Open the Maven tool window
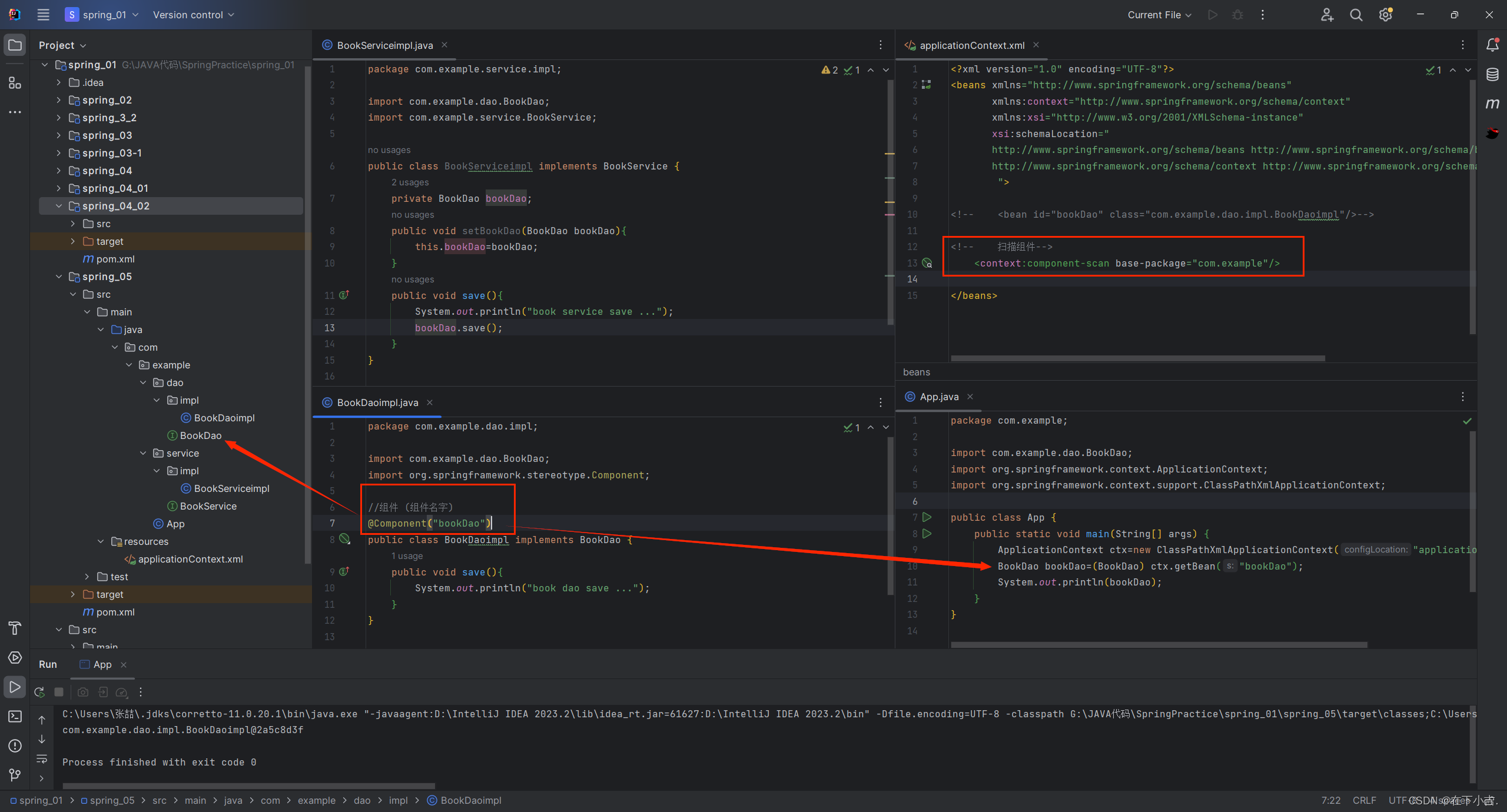 tap(1492, 104)
